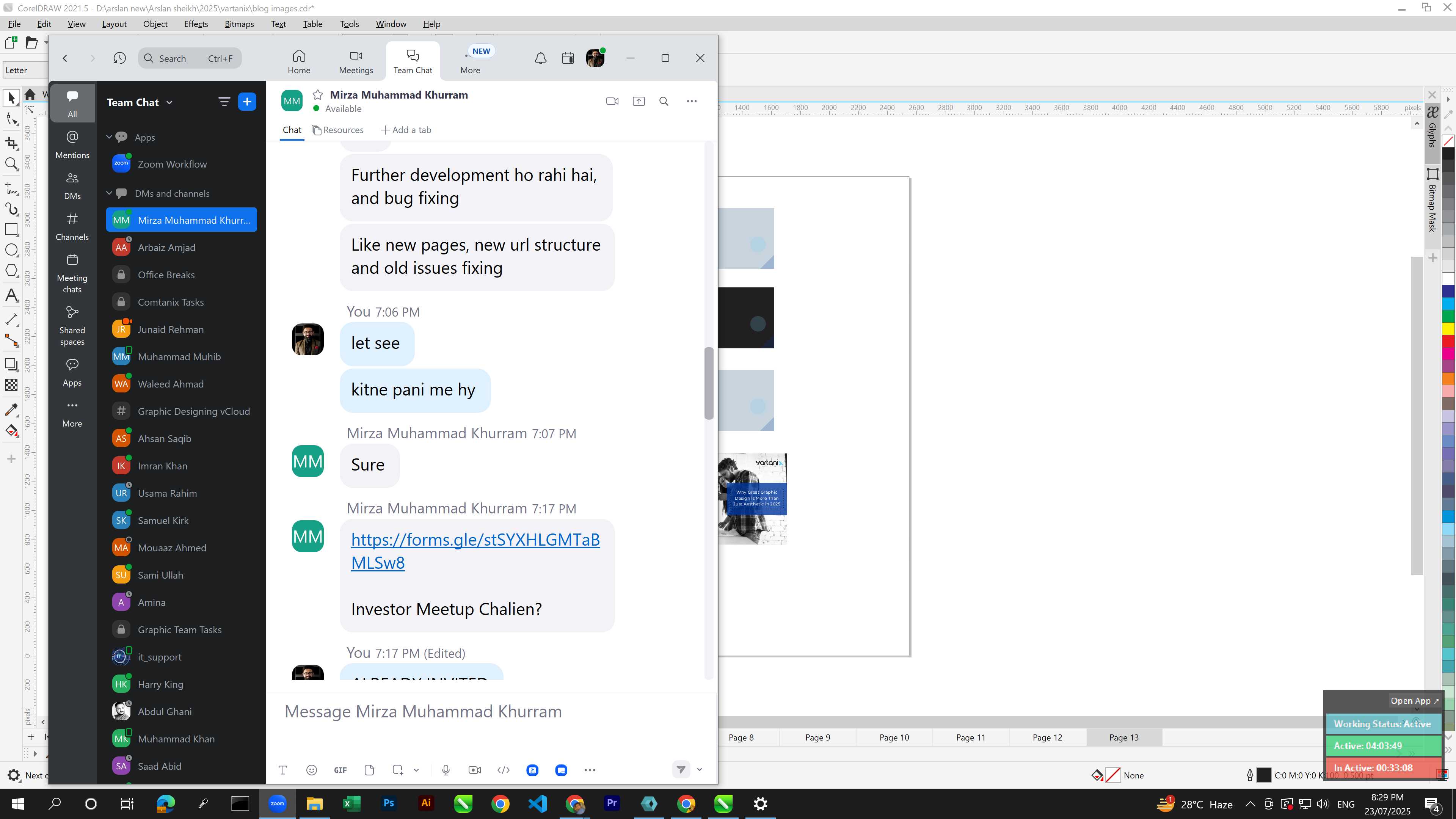1456x819 pixels.
Task: Click the vartanix blog image thumbnail on canvas
Action: tap(752, 499)
